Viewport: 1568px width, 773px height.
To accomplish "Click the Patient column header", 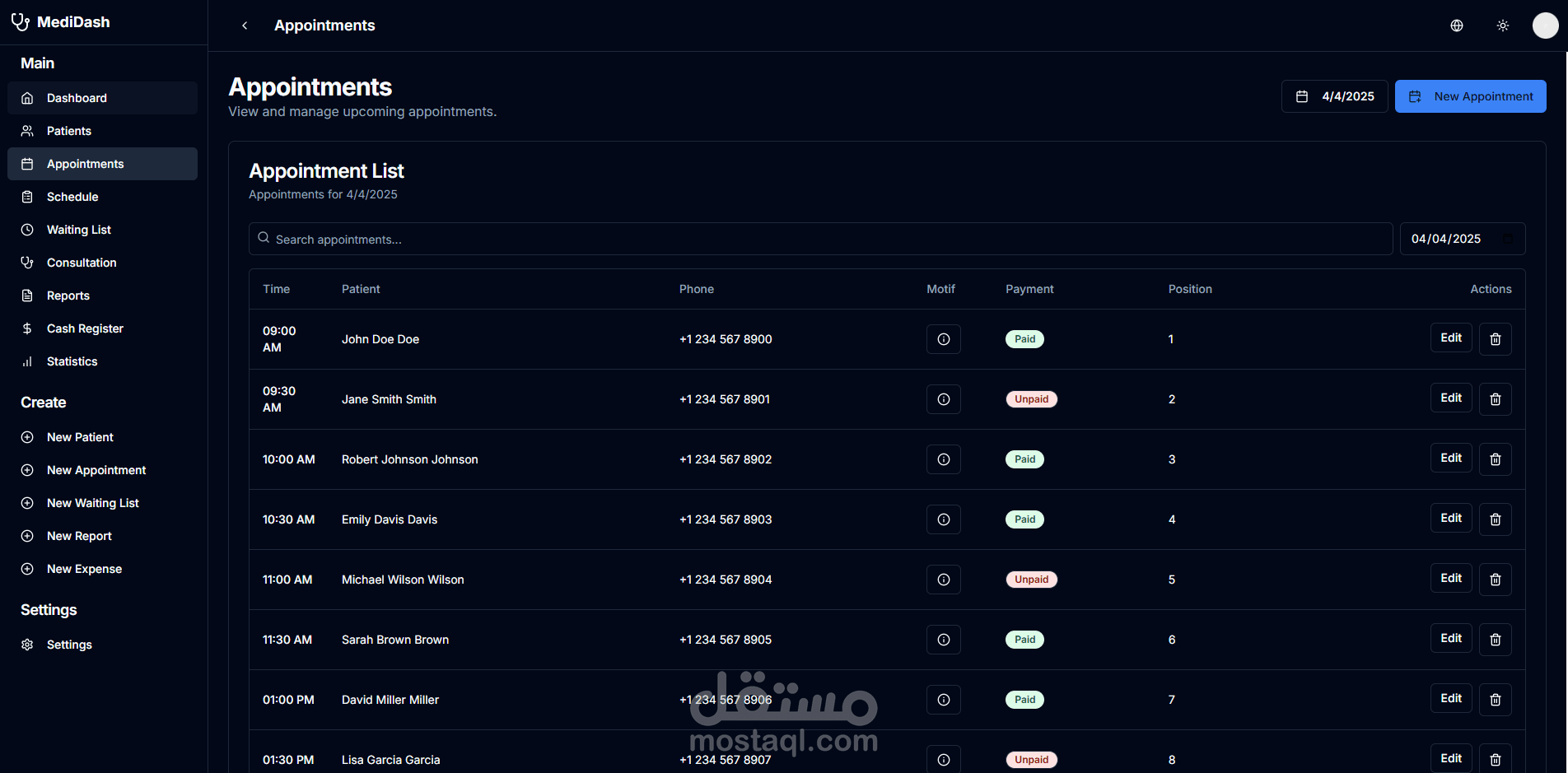I will click(361, 289).
